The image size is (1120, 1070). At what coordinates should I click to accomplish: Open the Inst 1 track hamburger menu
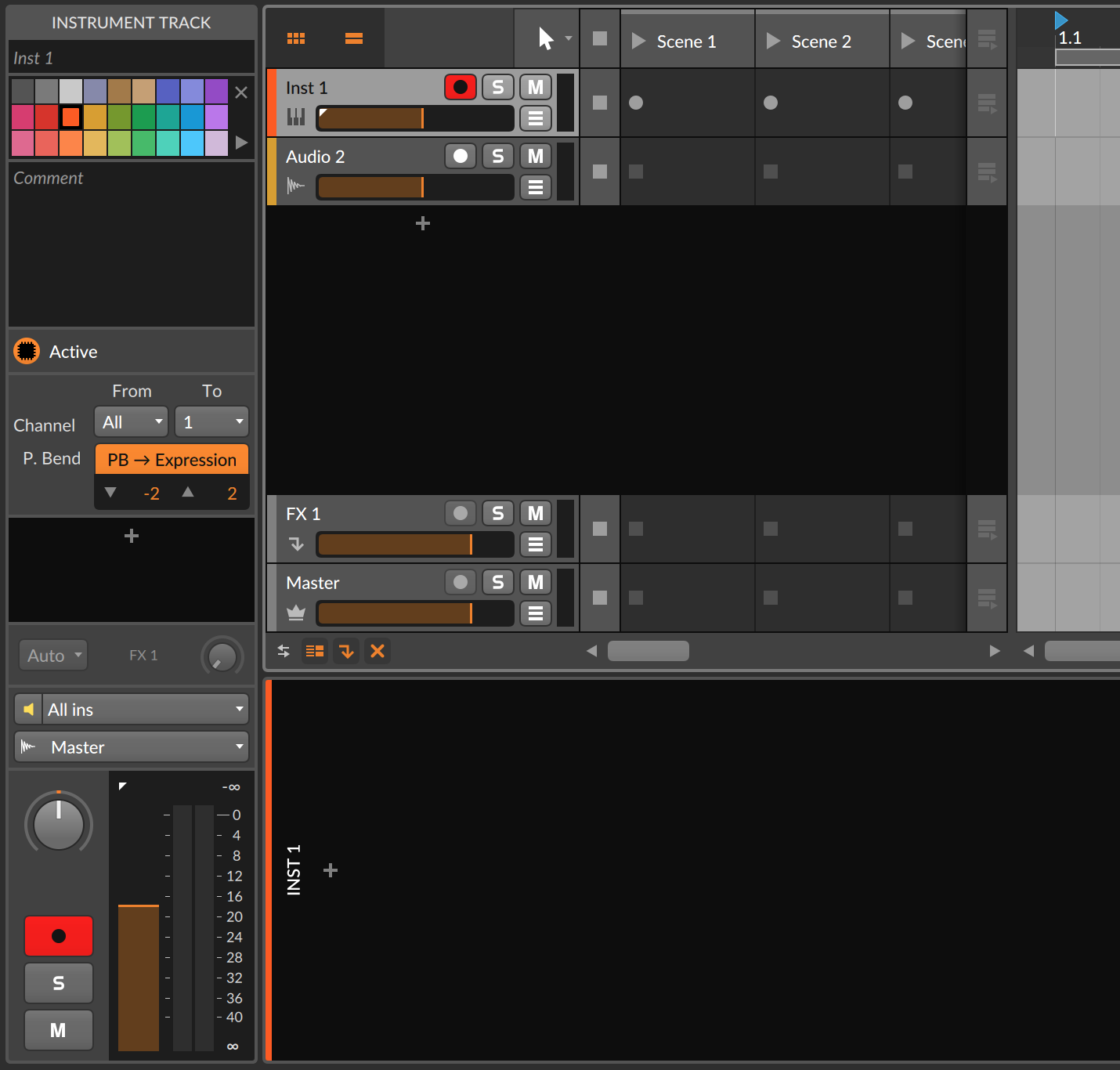pos(535,118)
